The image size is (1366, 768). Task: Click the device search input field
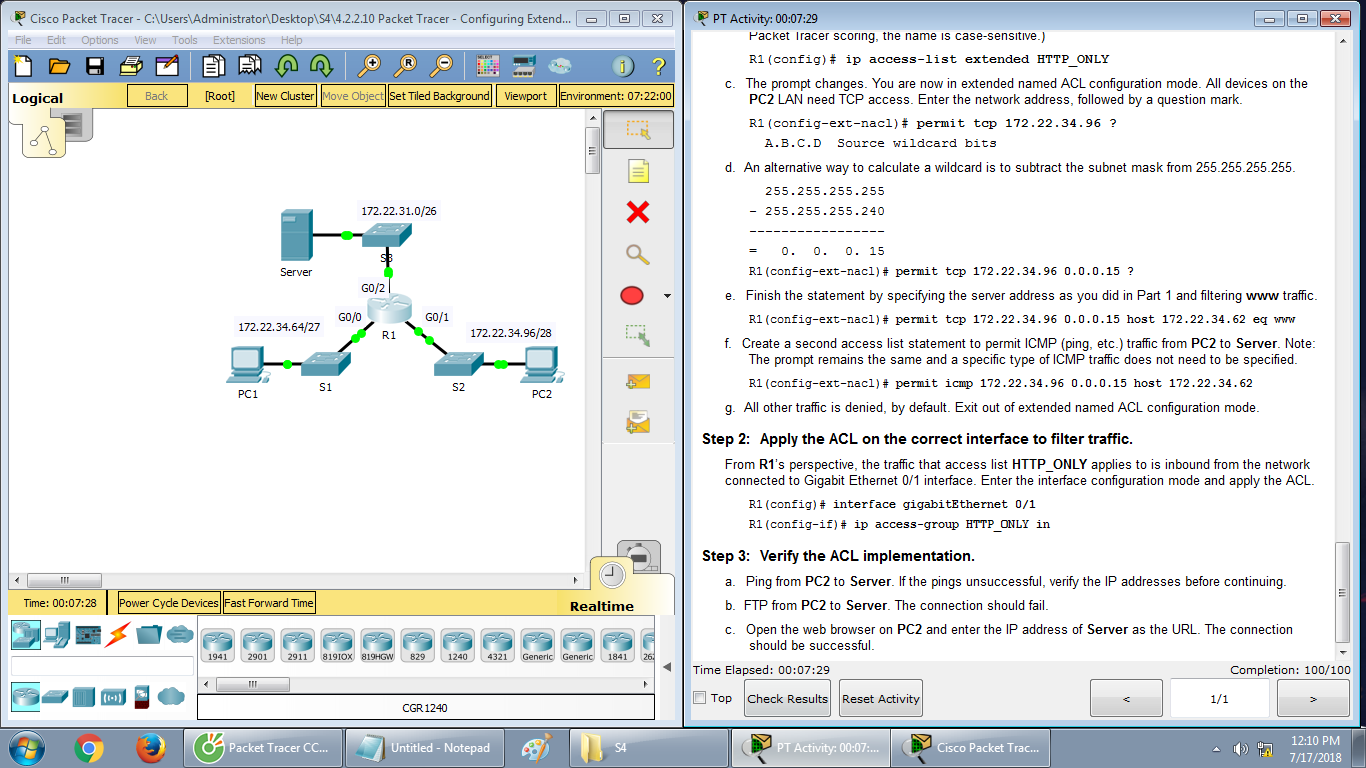pos(102,666)
